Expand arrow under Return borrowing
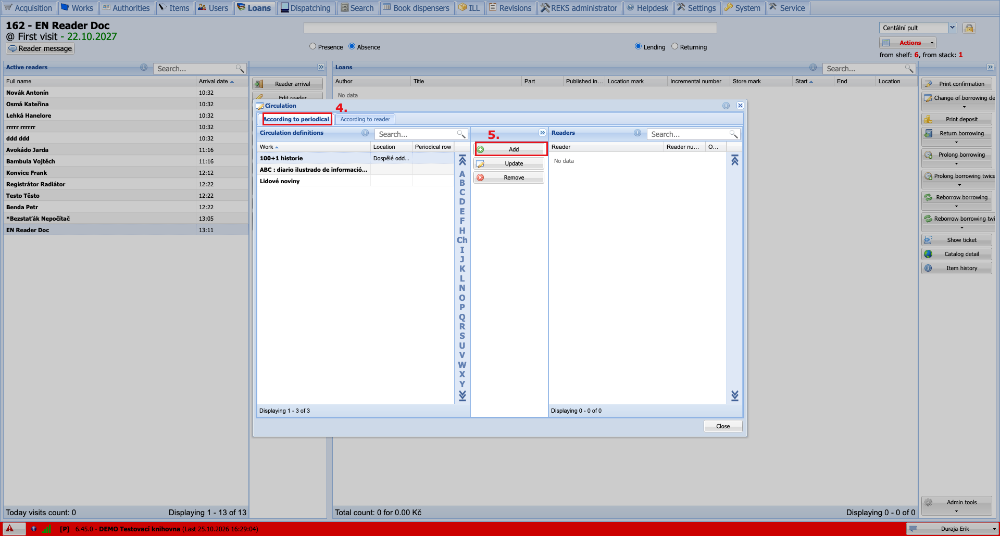The image size is (1000, 536). tap(957, 142)
